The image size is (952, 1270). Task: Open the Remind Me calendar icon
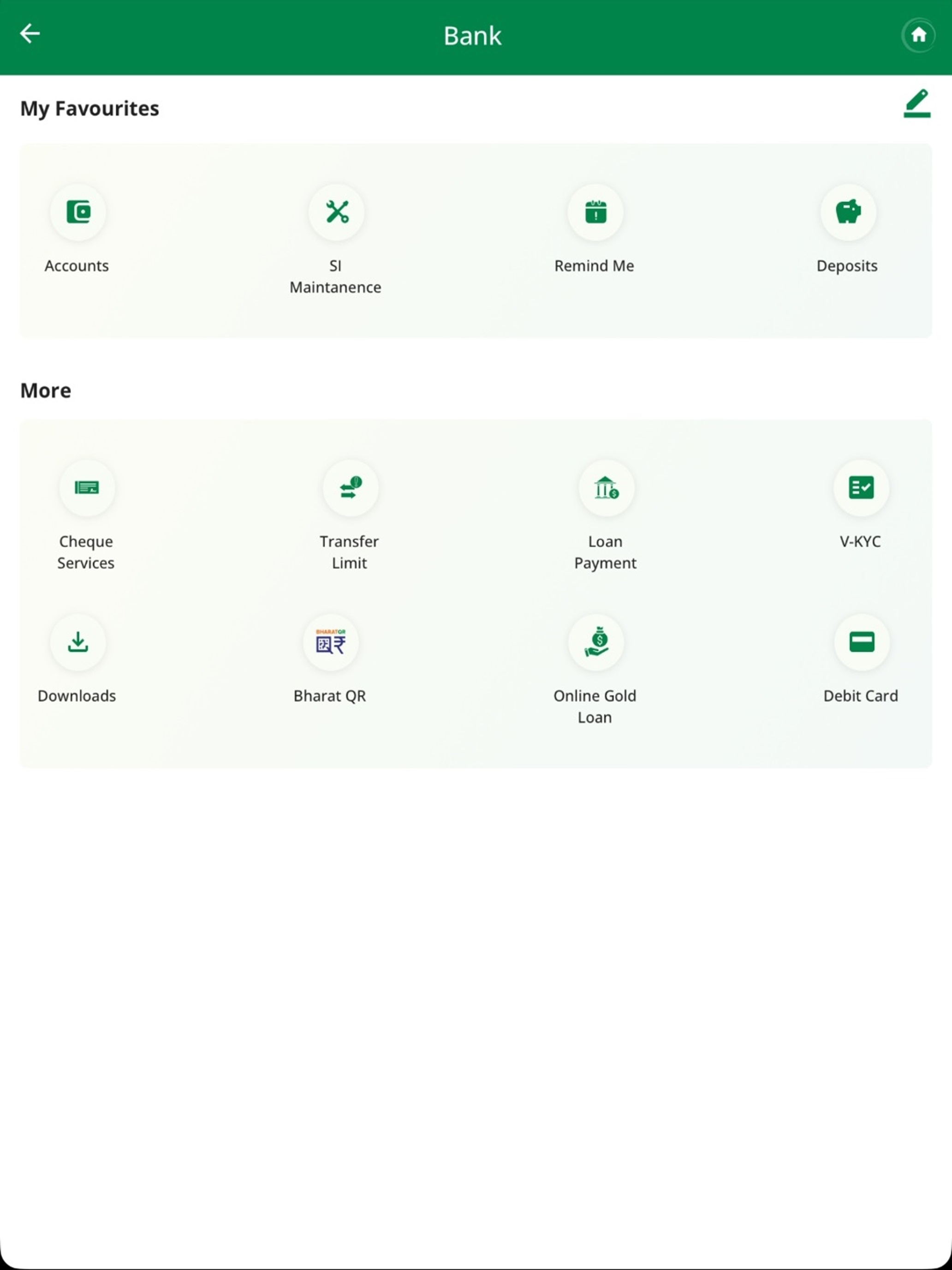[595, 212]
